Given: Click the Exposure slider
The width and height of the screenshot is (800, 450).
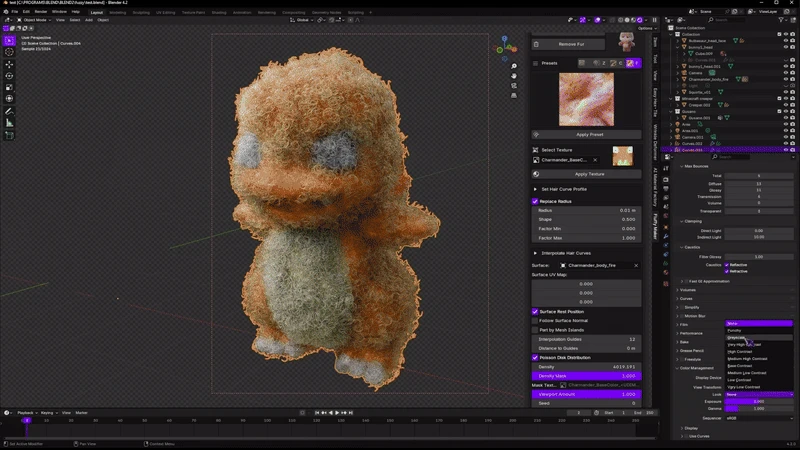Looking at the screenshot, I should tap(759, 402).
